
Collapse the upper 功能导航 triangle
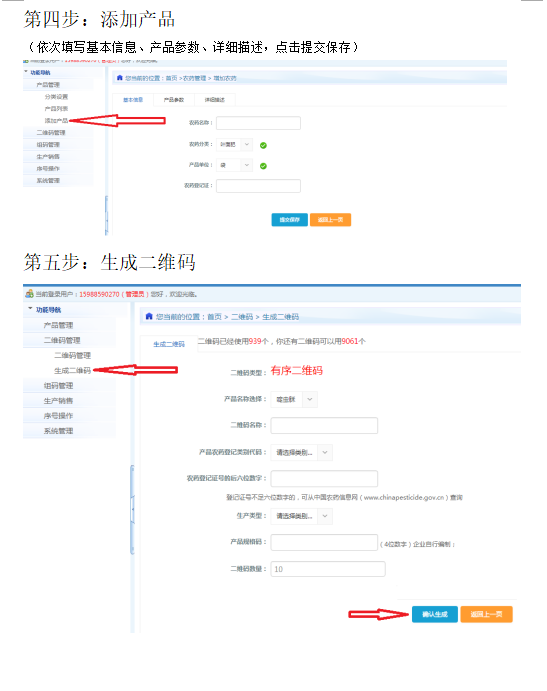pyautogui.click(x=26, y=71)
